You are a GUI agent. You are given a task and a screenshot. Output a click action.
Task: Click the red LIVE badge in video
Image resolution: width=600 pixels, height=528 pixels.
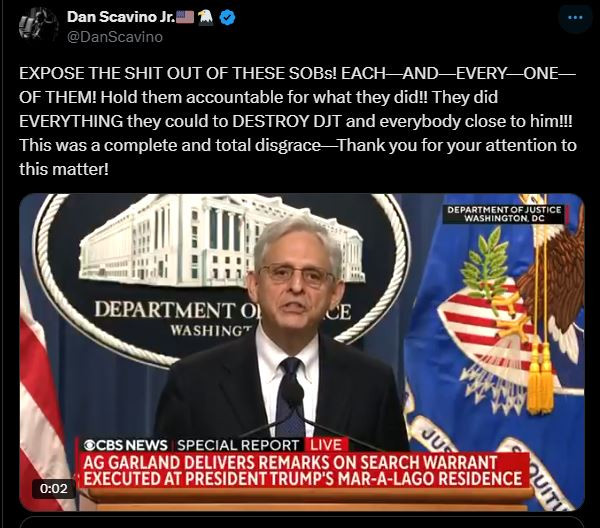click(x=326, y=445)
